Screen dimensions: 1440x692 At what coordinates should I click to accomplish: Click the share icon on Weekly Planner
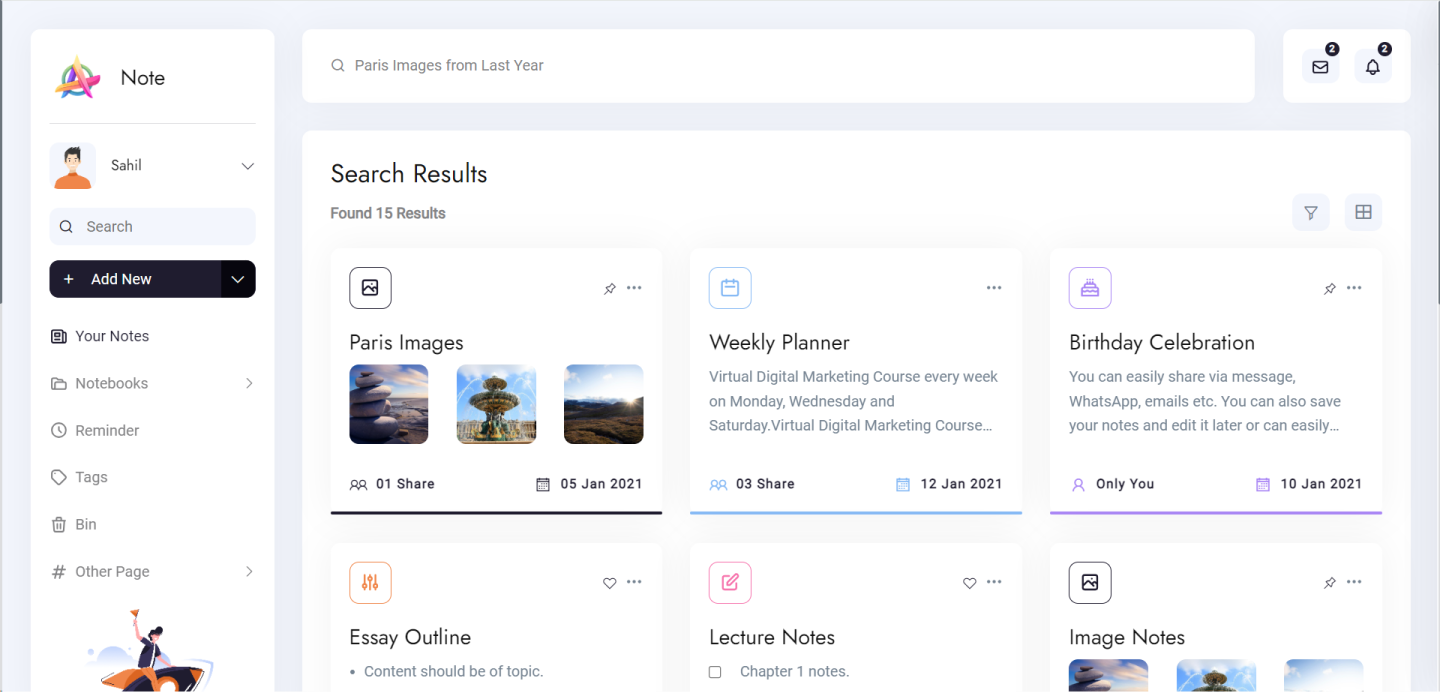(718, 485)
